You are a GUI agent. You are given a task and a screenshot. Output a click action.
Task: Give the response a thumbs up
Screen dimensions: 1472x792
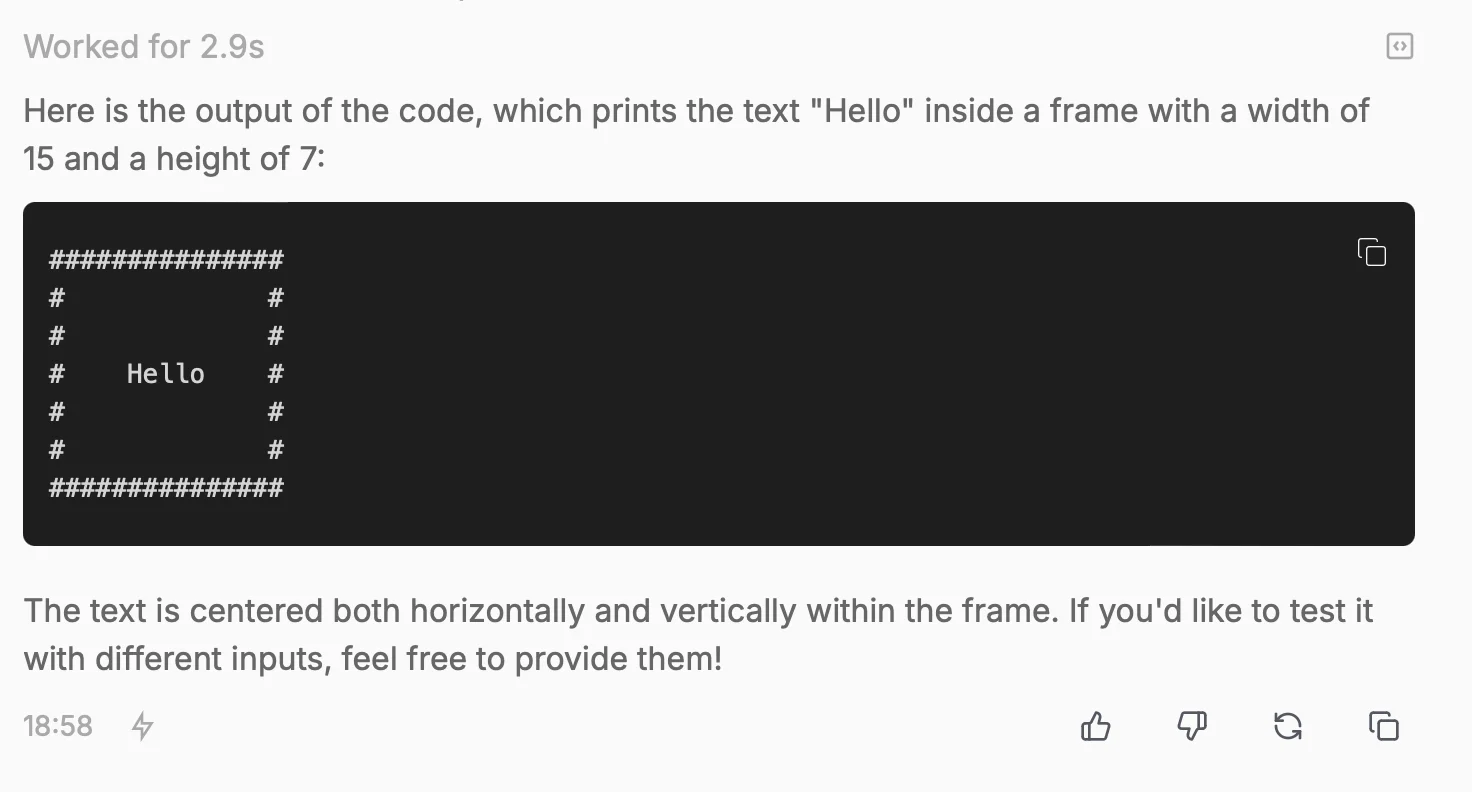coord(1096,726)
